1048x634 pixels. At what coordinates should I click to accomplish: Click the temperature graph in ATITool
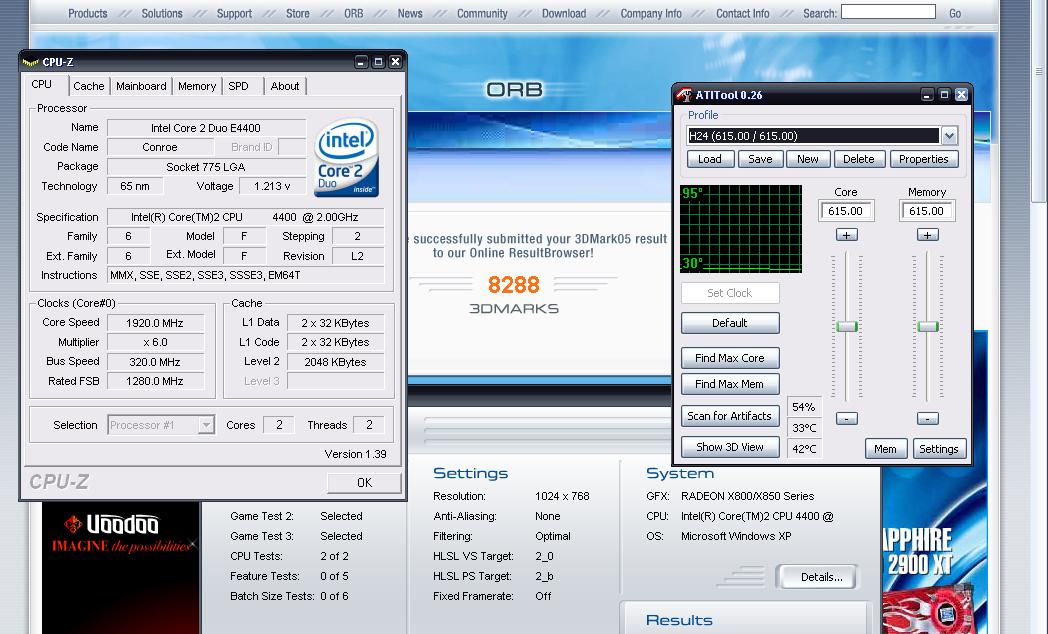[x=741, y=228]
